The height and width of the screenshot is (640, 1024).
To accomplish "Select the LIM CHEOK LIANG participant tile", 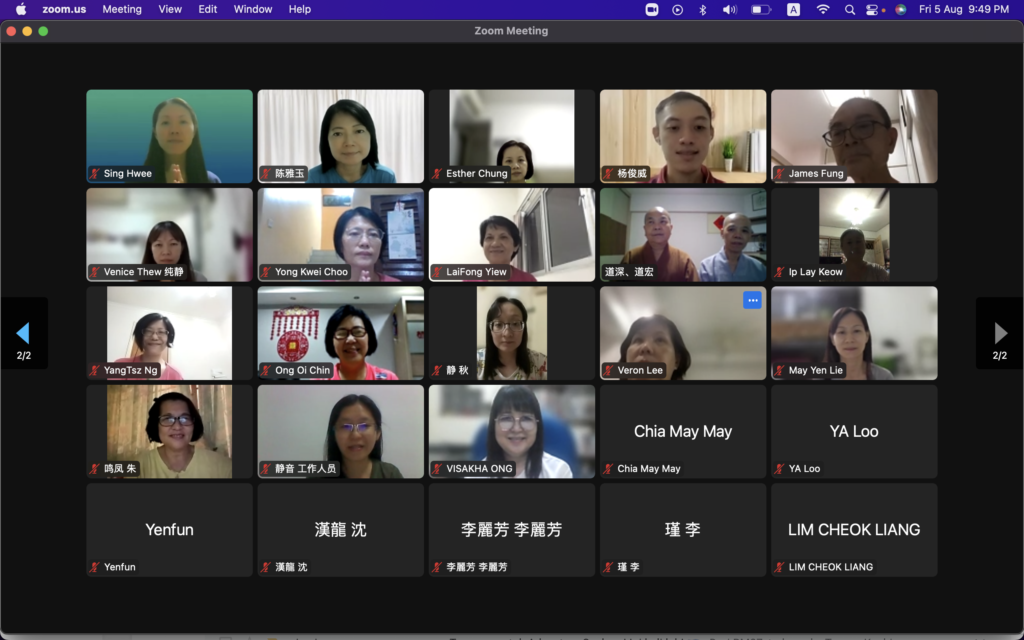I will (854, 530).
